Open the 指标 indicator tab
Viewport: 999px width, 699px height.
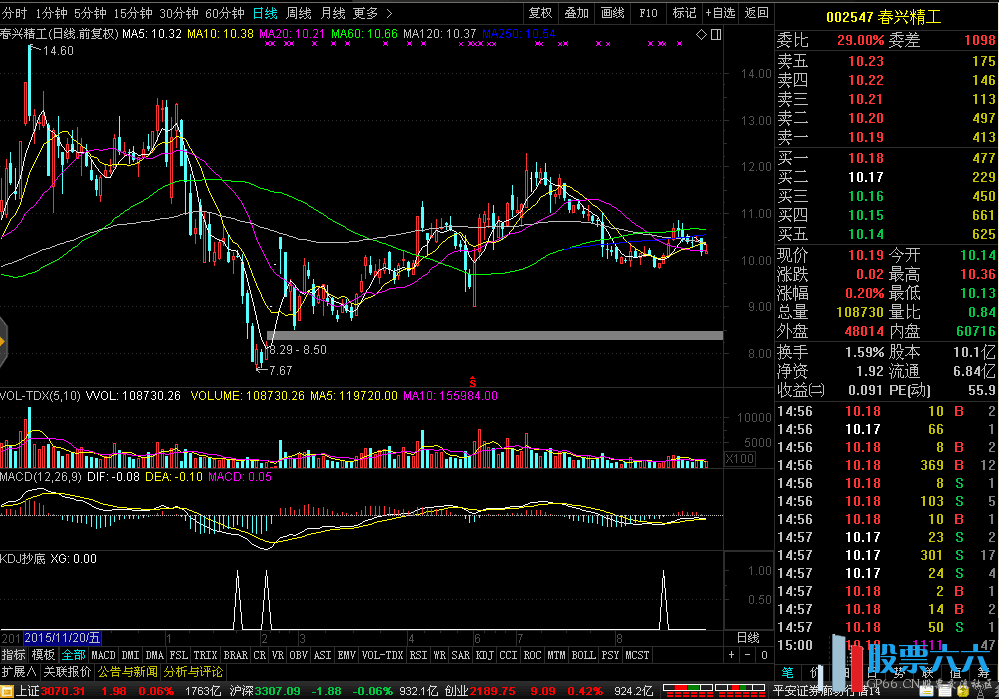(x=13, y=655)
